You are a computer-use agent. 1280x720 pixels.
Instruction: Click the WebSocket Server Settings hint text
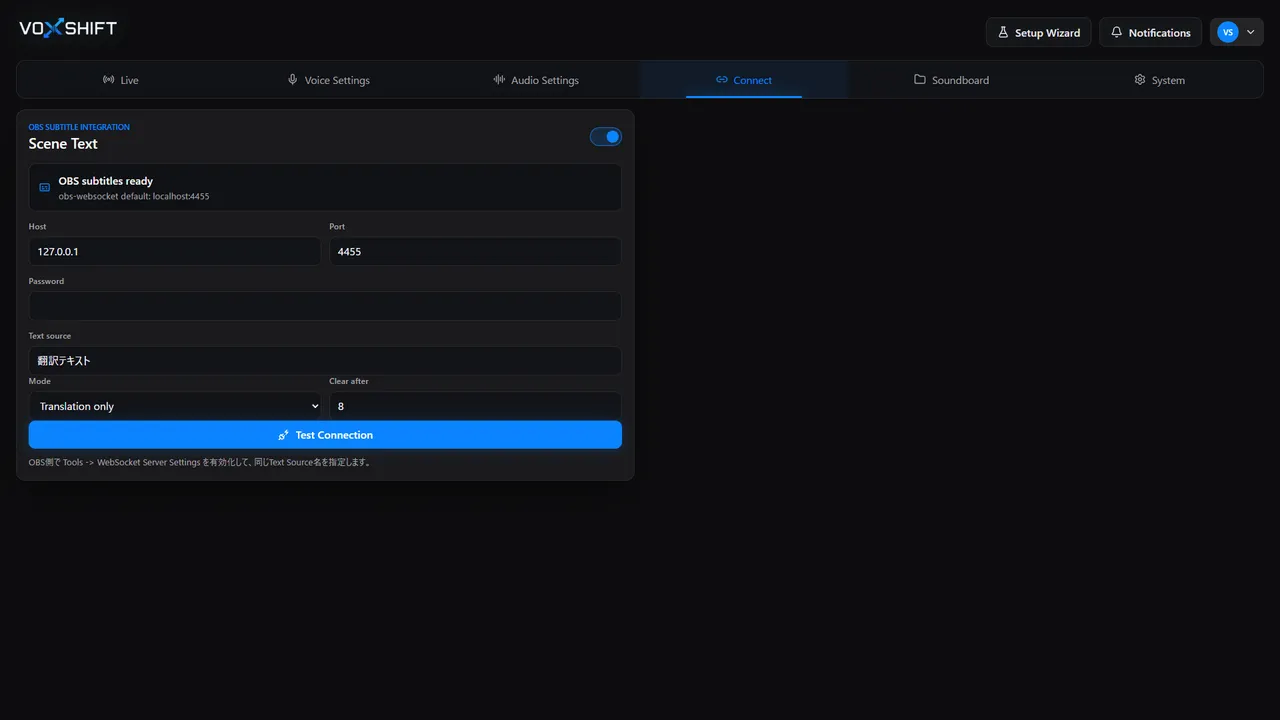point(200,462)
